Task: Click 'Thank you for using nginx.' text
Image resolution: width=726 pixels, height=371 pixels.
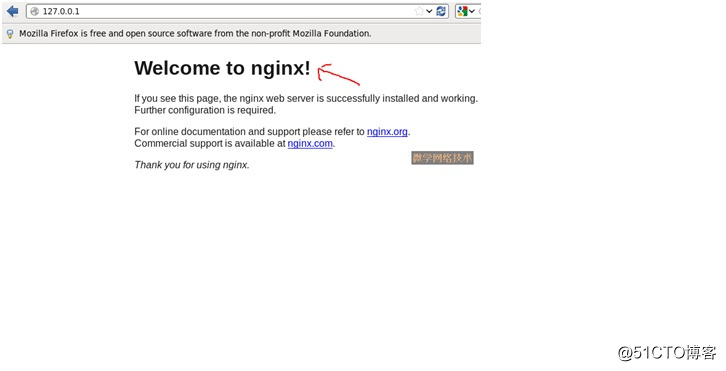Action: [192, 165]
